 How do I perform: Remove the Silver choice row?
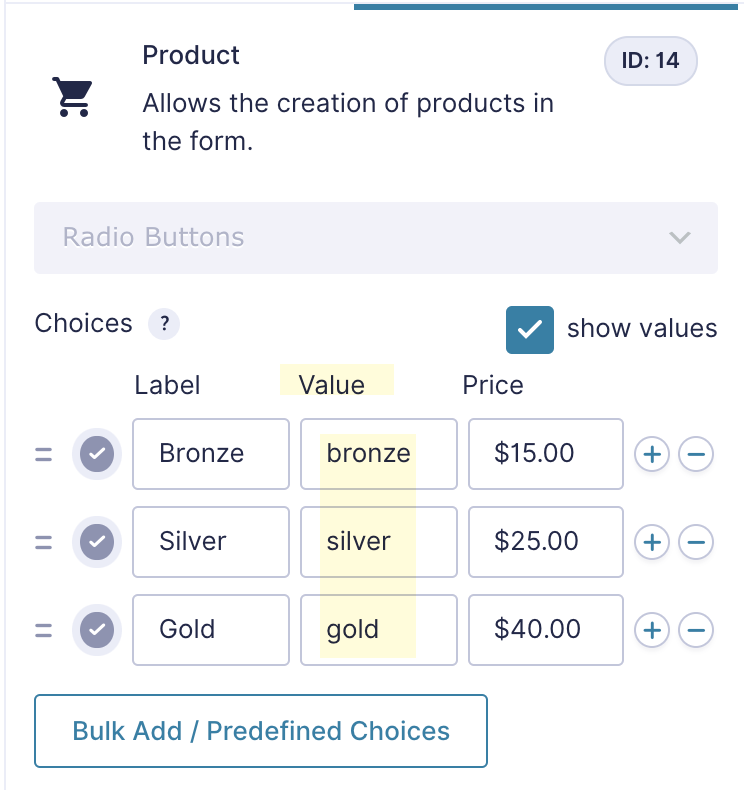click(696, 542)
